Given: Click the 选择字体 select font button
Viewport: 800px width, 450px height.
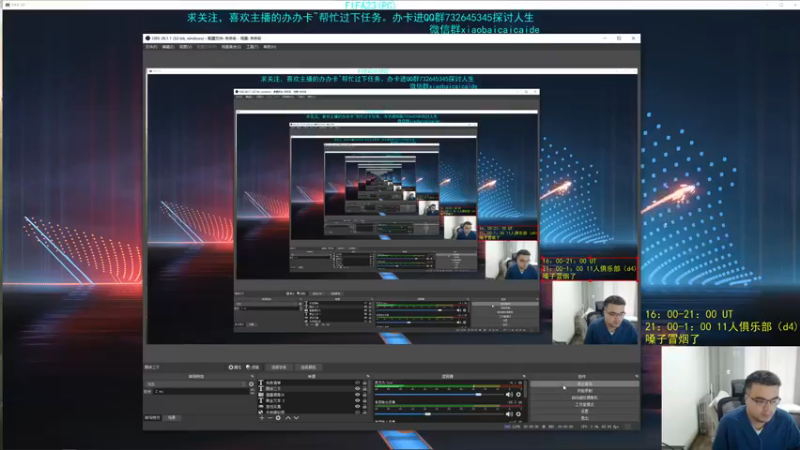Looking at the screenshot, I should (x=279, y=367).
